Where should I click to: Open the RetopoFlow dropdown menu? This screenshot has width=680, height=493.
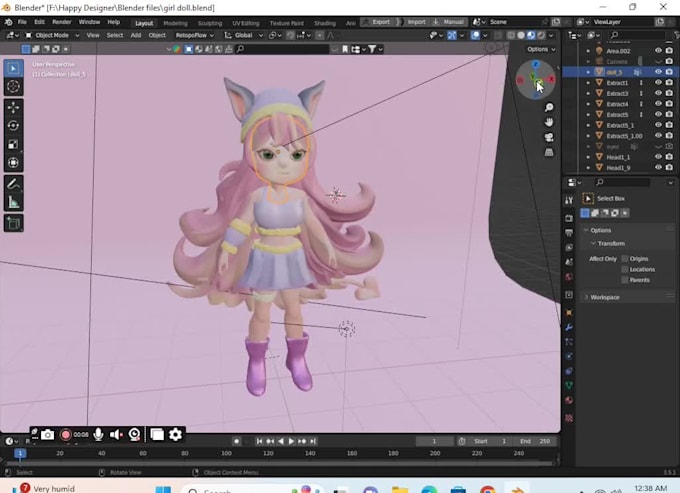[x=194, y=35]
